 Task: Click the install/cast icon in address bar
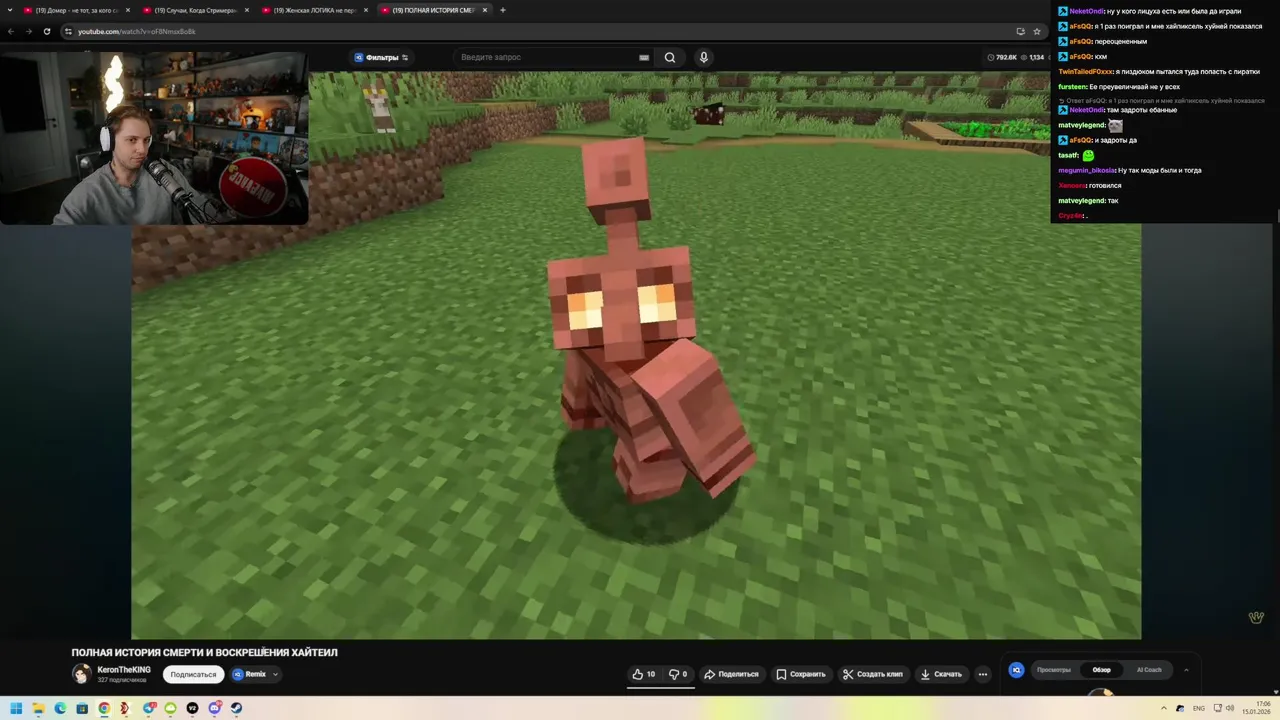pos(1020,31)
